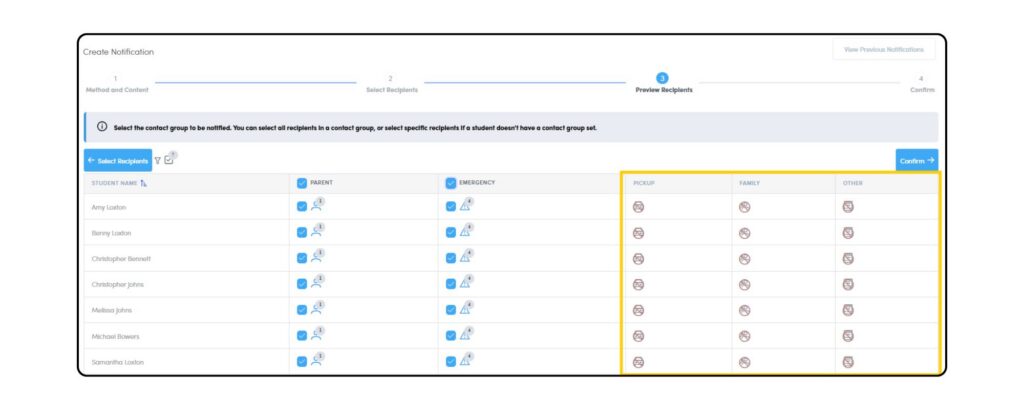Go to step 2 Select Recipients
This screenshot has width=1024, height=415.
(390, 84)
